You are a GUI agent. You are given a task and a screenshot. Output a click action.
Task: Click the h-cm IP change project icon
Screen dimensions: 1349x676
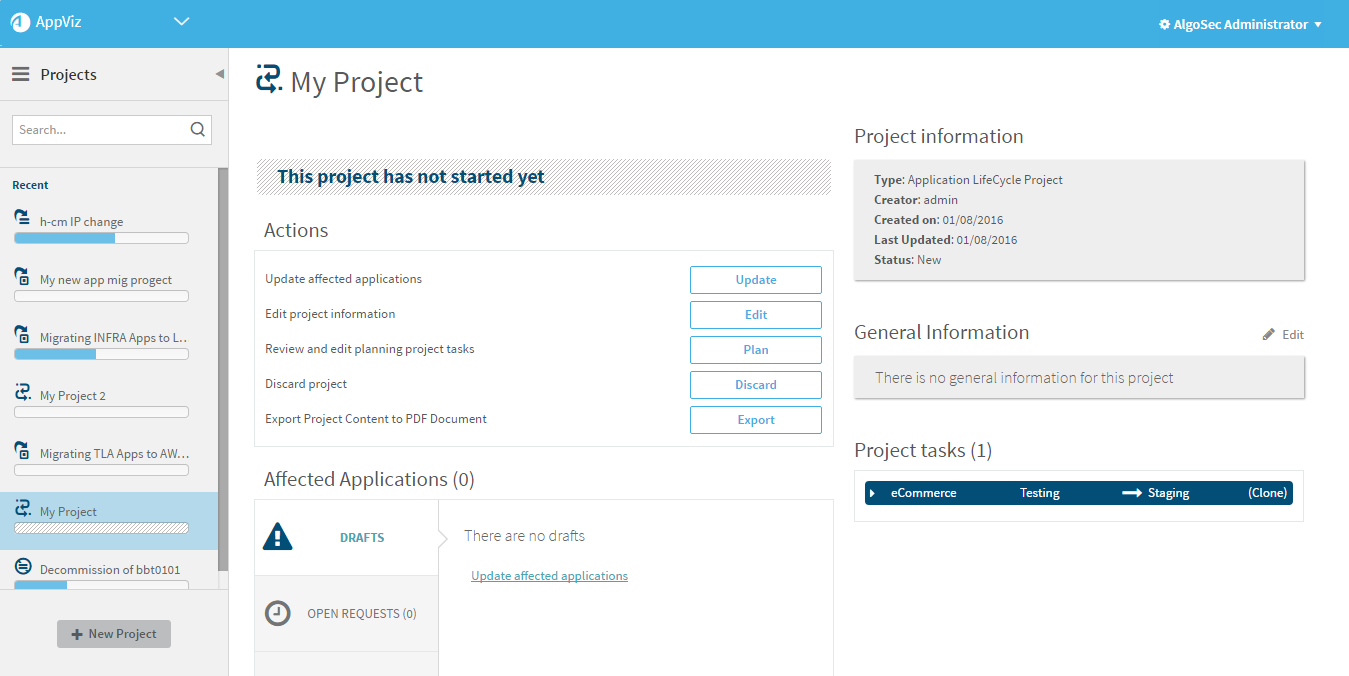click(x=22, y=218)
